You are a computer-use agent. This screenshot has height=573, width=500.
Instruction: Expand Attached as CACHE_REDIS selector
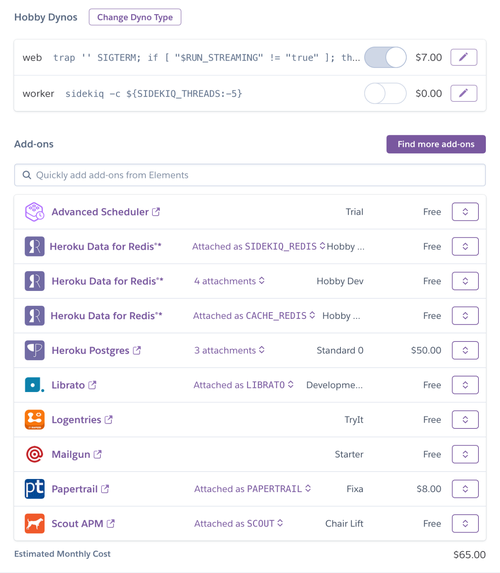254,316
